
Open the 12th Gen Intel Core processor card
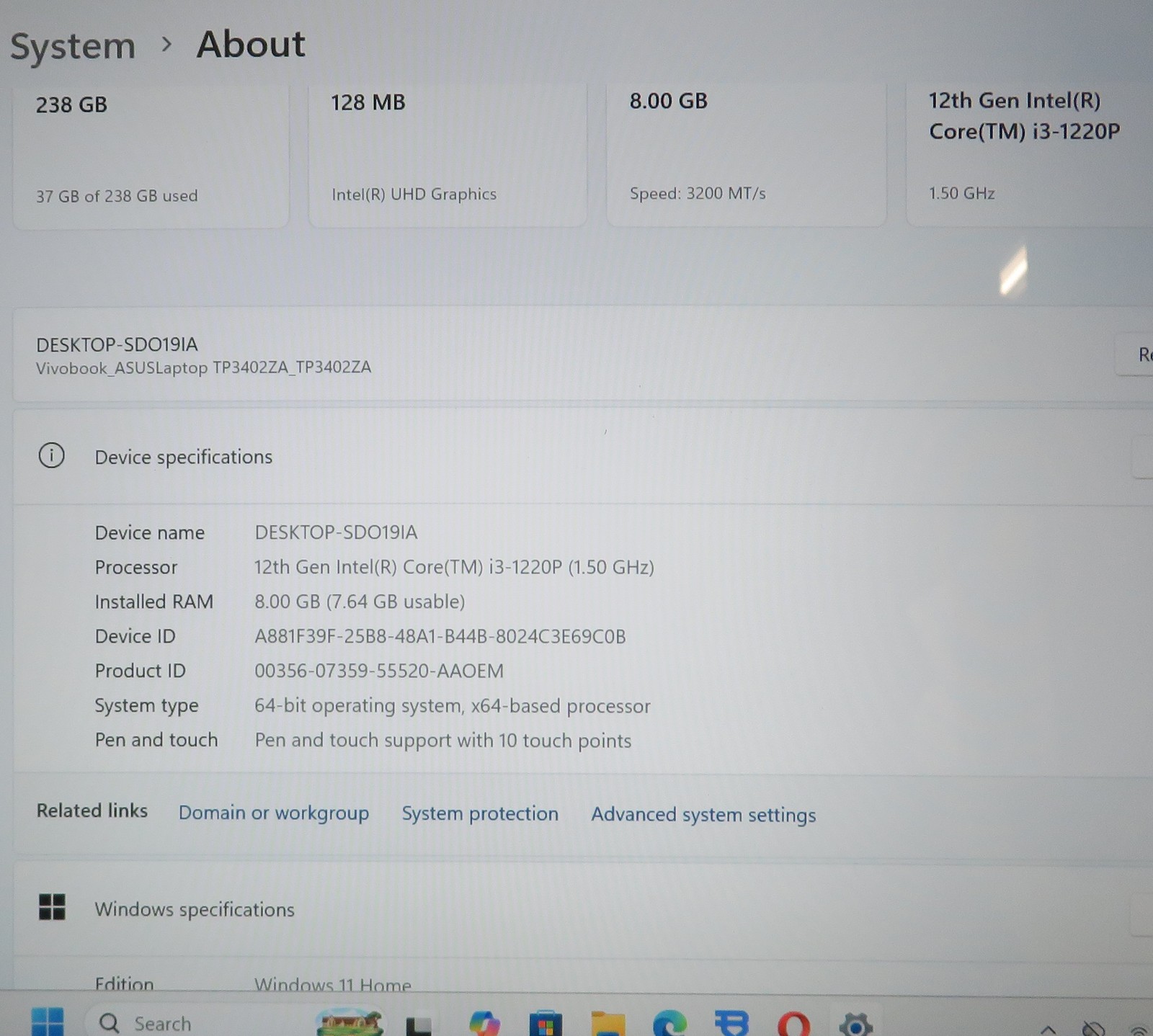[x=1029, y=153]
